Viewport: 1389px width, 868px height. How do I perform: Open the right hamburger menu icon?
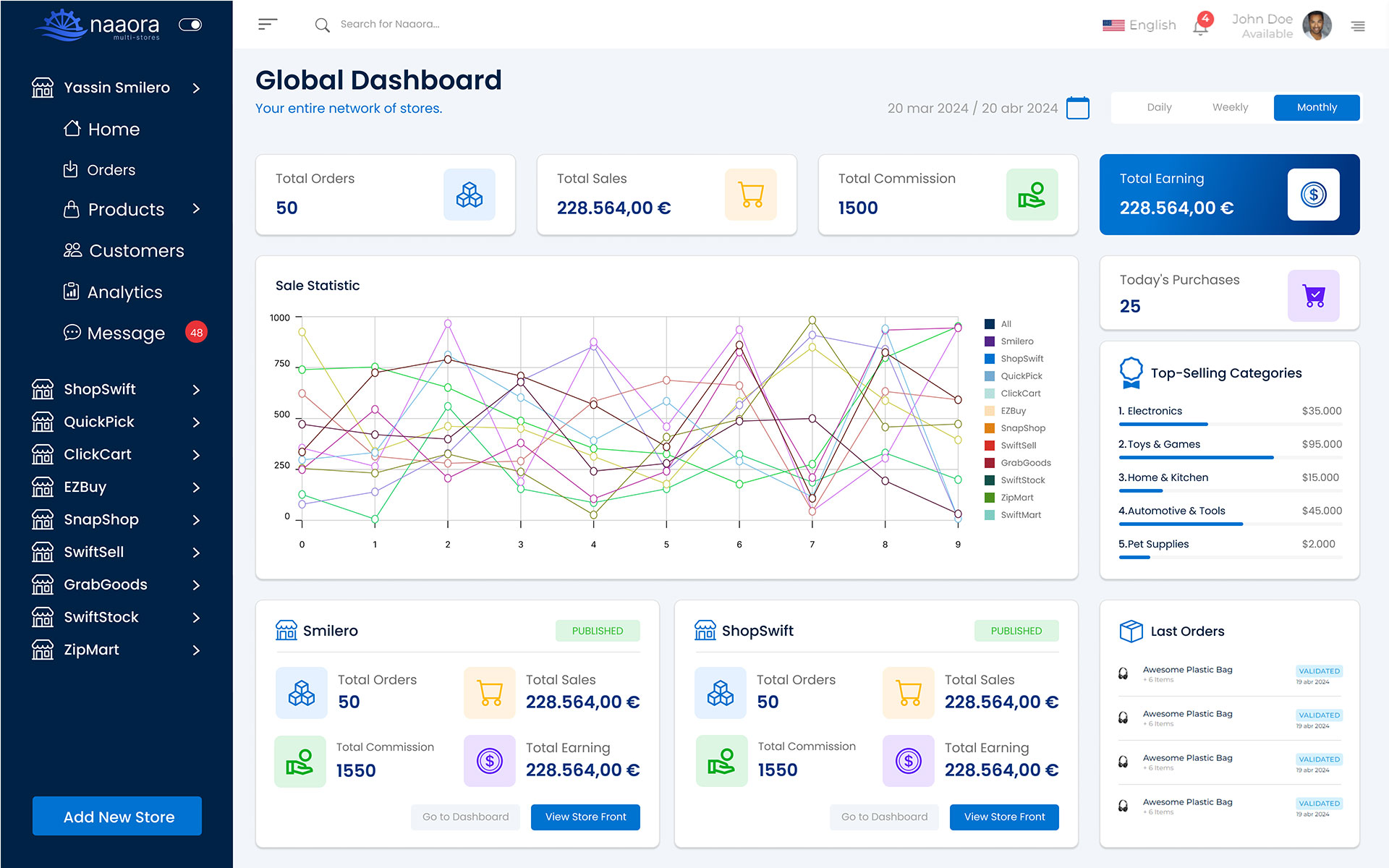coord(1358,26)
